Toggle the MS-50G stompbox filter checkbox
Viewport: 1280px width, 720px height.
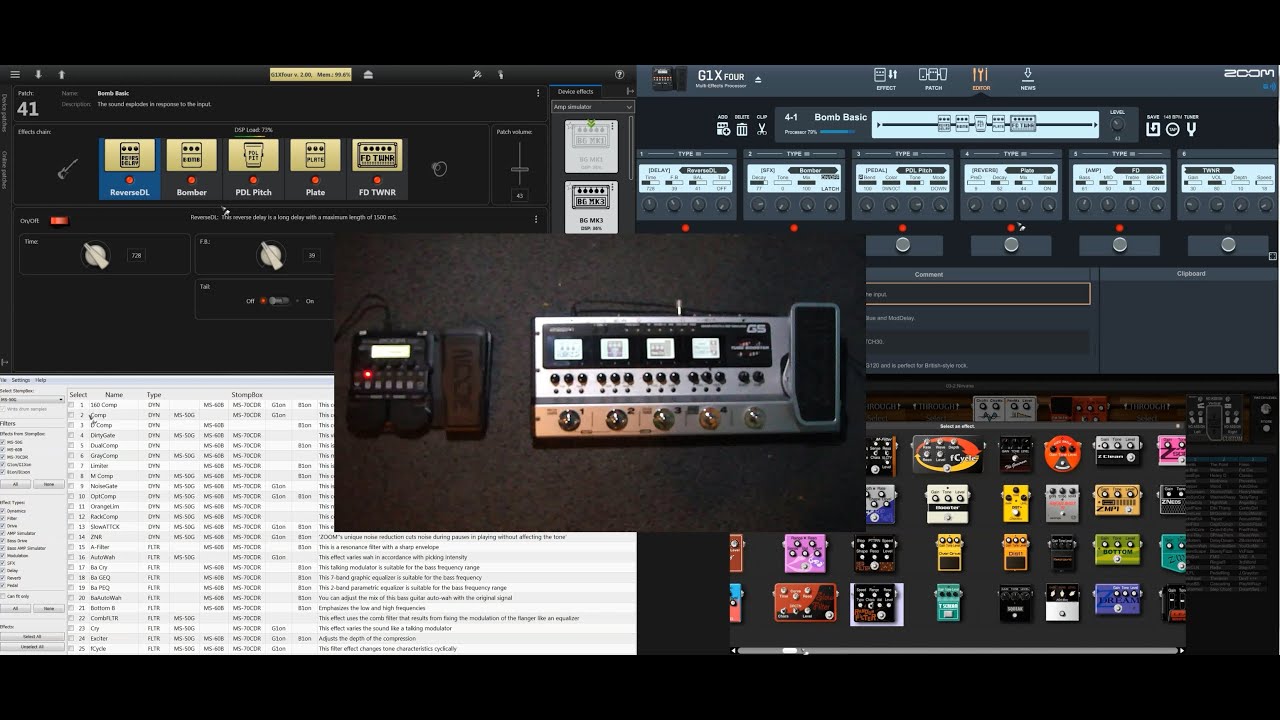tap(4, 442)
